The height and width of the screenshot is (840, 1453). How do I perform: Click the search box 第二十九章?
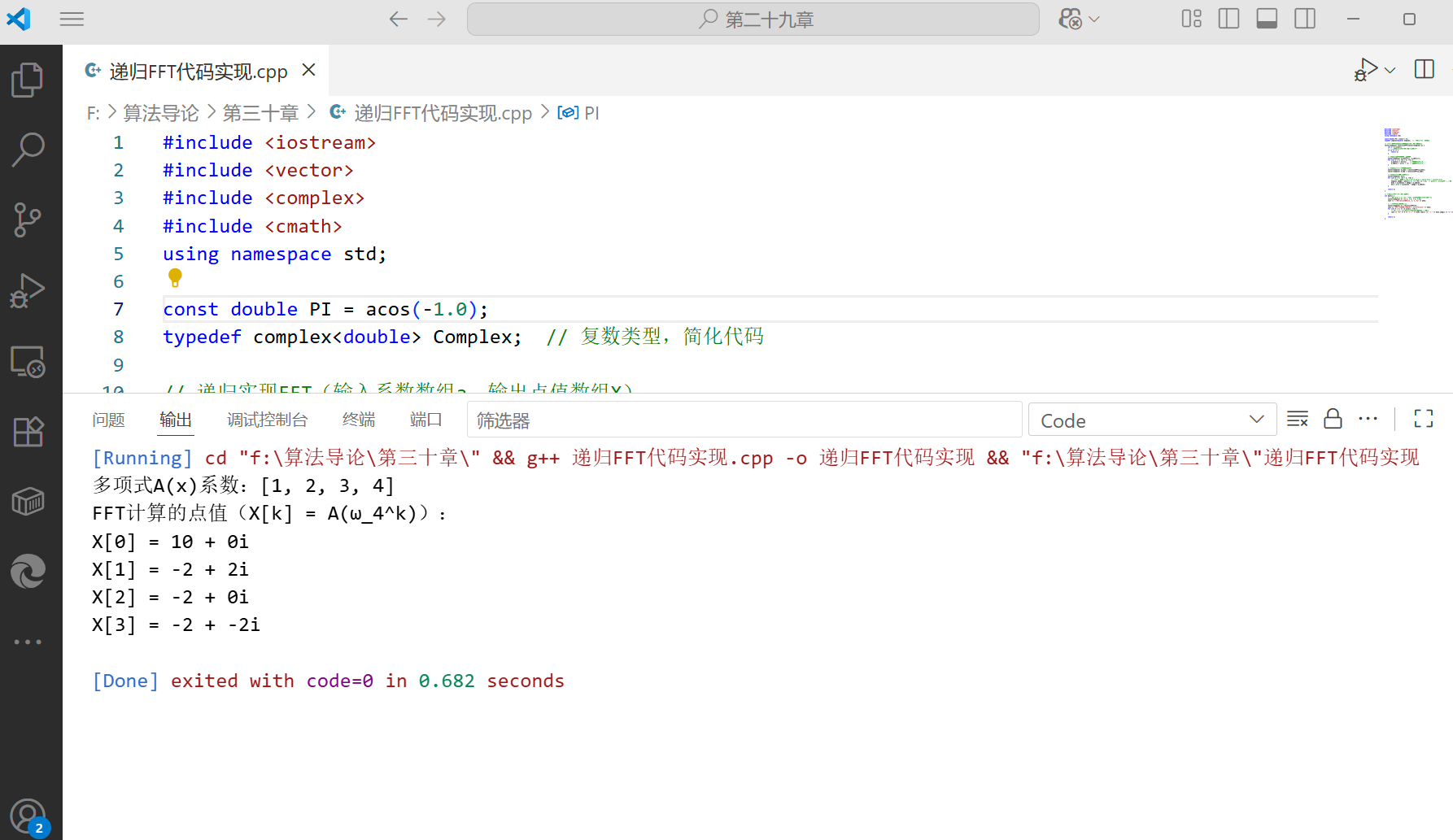click(753, 19)
